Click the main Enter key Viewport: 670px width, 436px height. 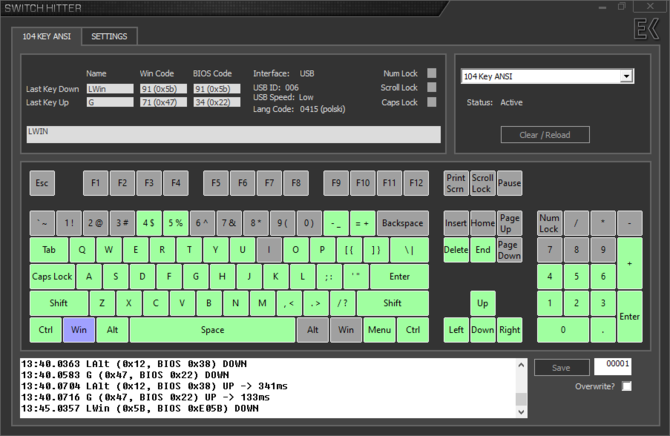tap(400, 277)
